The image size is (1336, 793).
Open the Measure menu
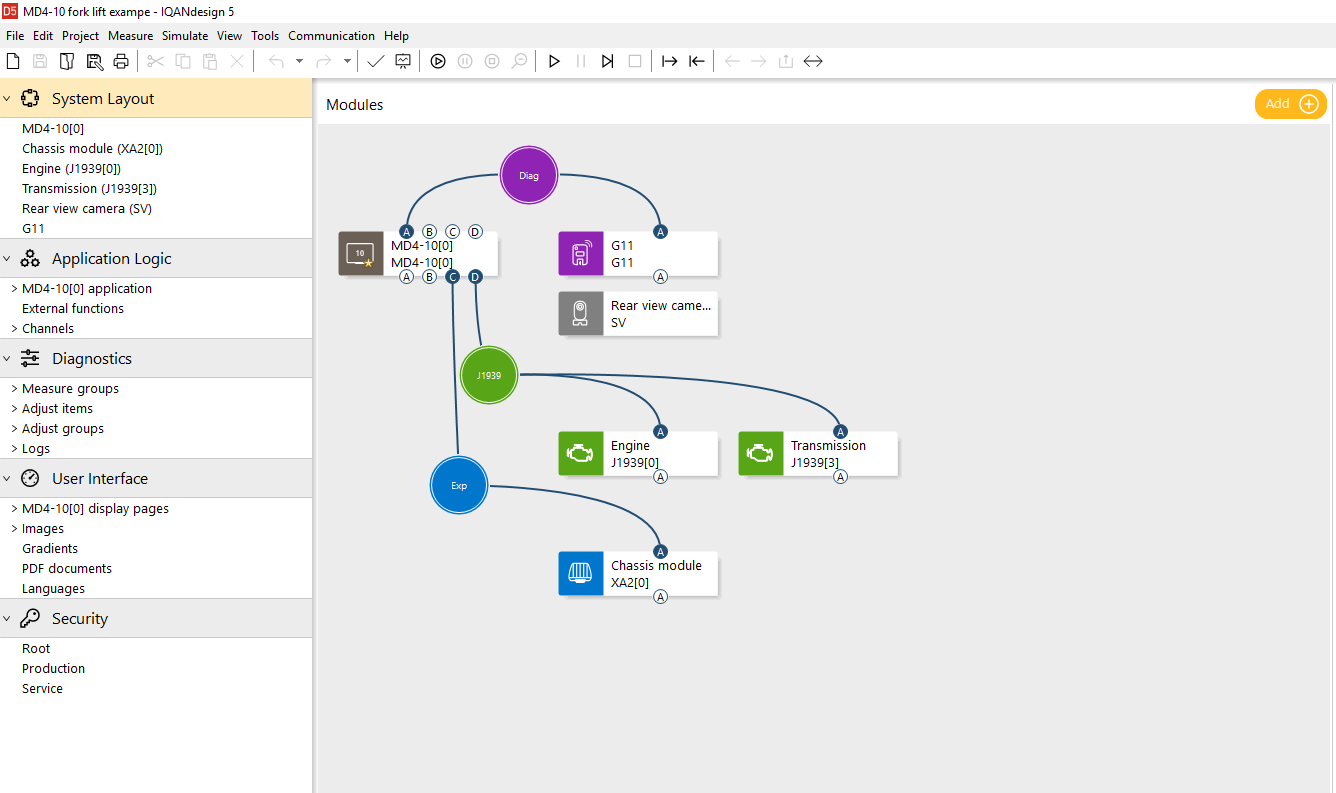tap(131, 35)
